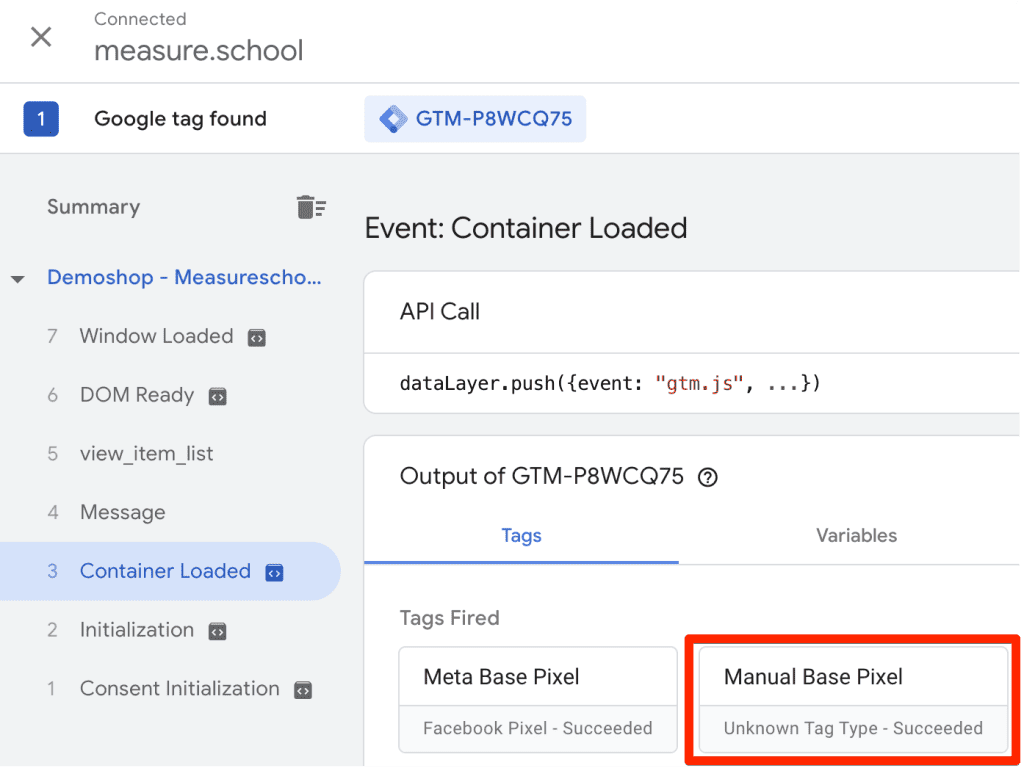Select the DOM Ready event
The height and width of the screenshot is (768, 1024).
[x=136, y=394]
